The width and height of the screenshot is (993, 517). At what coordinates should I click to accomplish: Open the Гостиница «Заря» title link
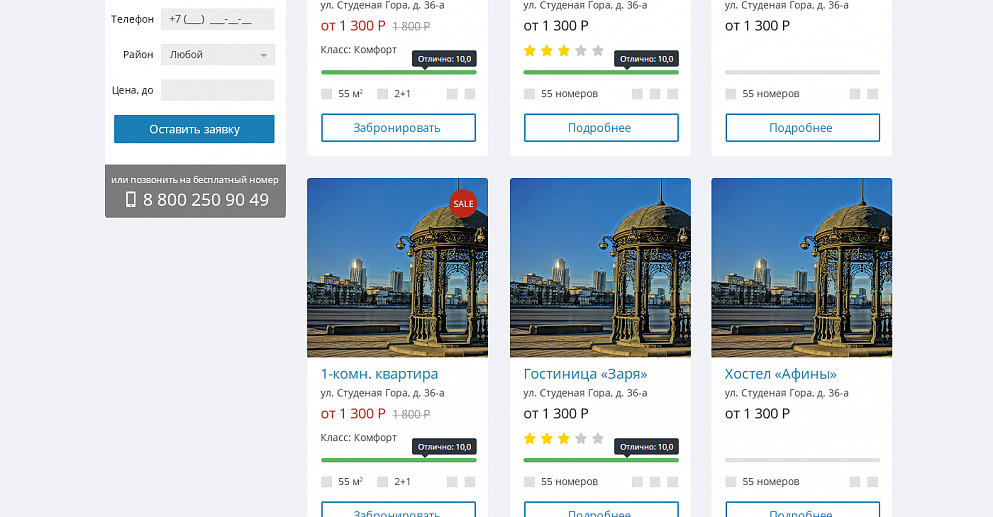tap(585, 374)
